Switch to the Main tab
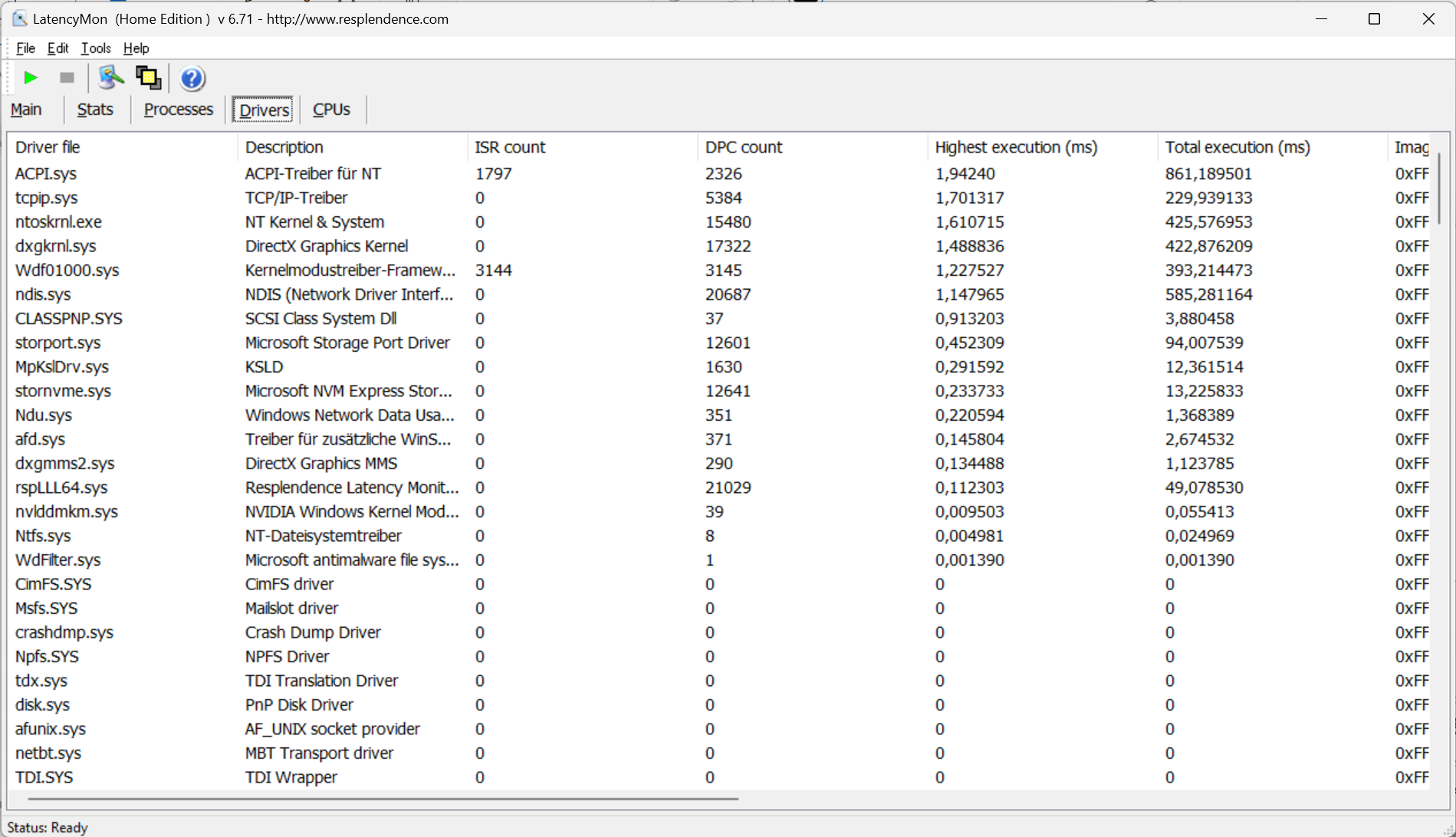This screenshot has height=837, width=1456. pyautogui.click(x=26, y=110)
